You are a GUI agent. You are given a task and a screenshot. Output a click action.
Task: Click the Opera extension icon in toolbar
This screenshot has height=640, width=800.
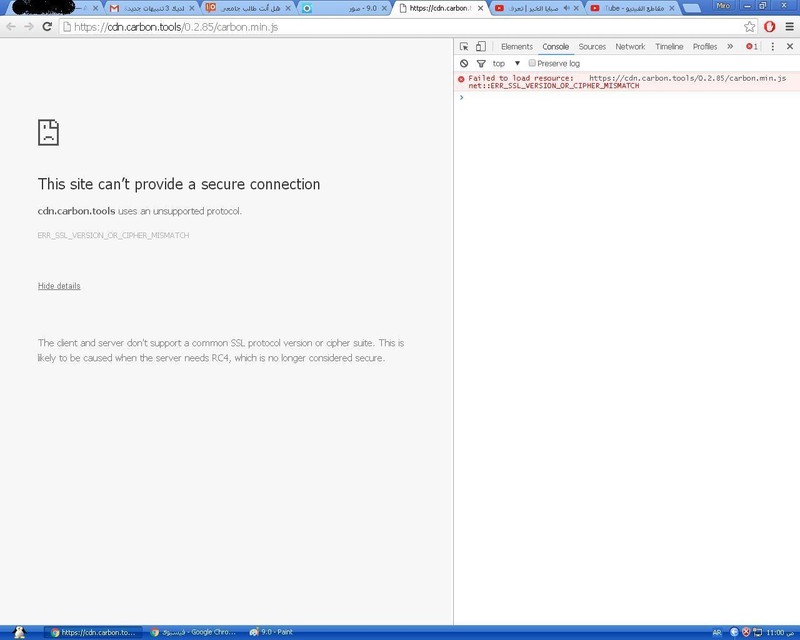tap(770, 27)
